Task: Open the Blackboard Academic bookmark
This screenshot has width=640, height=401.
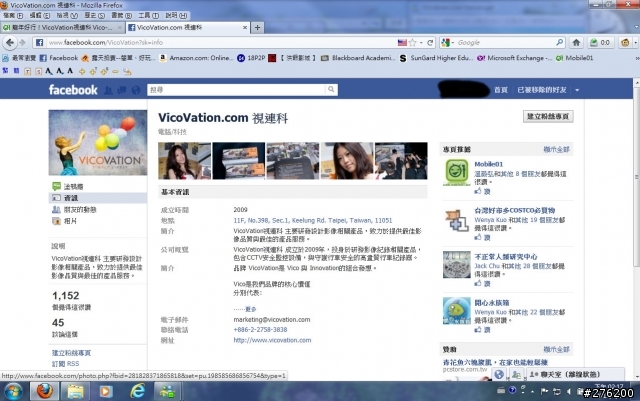Action: (358, 58)
